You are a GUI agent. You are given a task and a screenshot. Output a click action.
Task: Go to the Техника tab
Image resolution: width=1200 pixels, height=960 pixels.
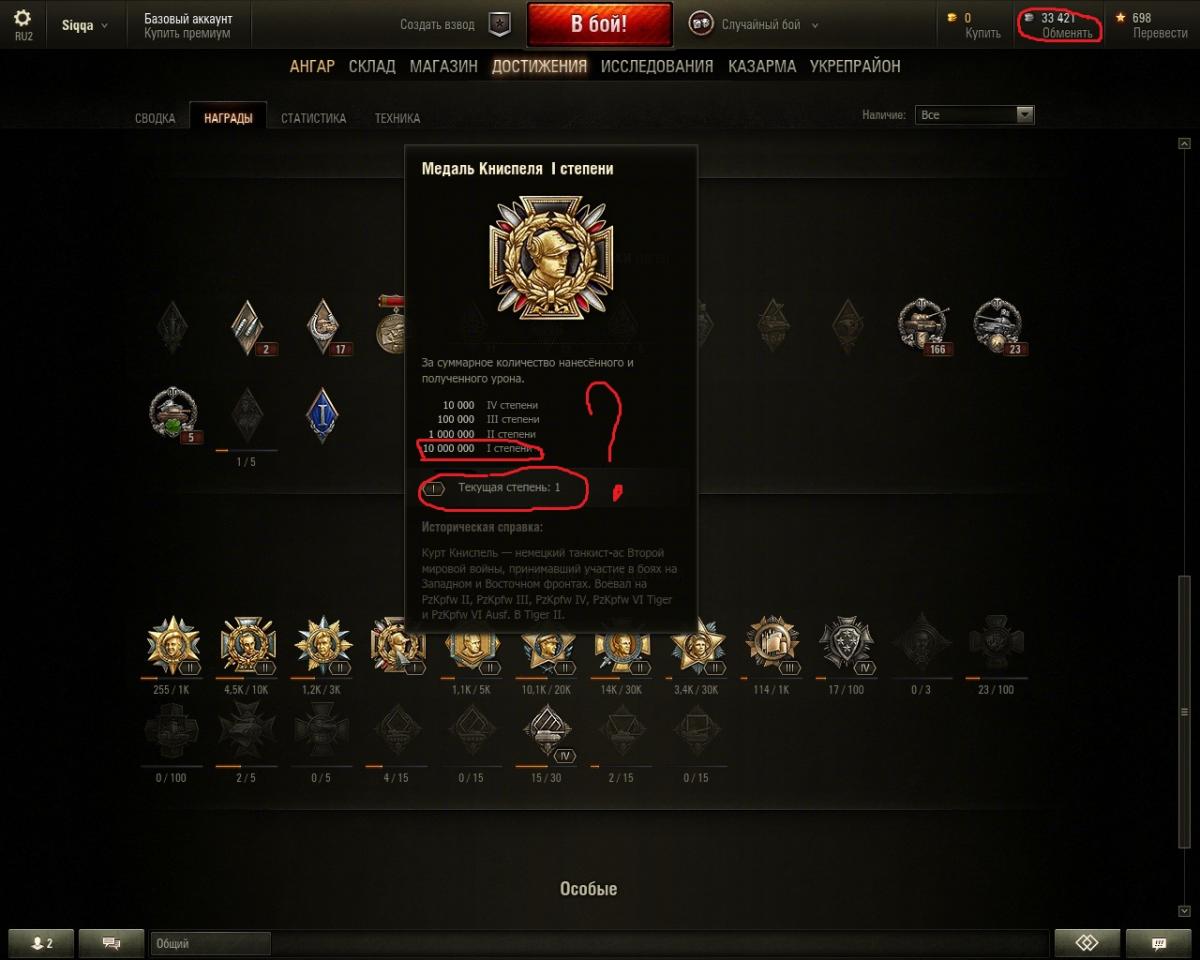click(397, 118)
